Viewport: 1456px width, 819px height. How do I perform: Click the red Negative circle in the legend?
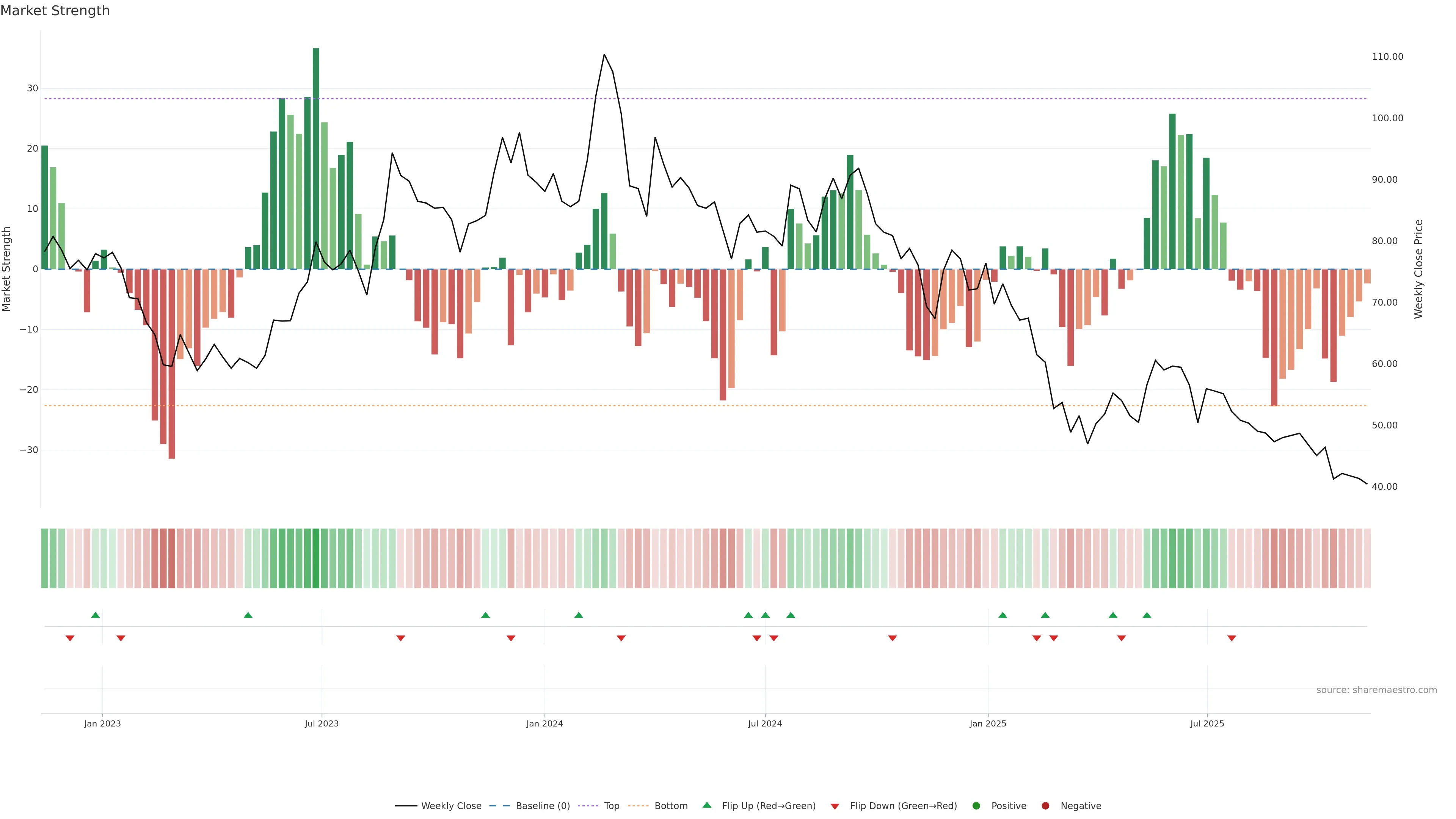pos(1045,805)
